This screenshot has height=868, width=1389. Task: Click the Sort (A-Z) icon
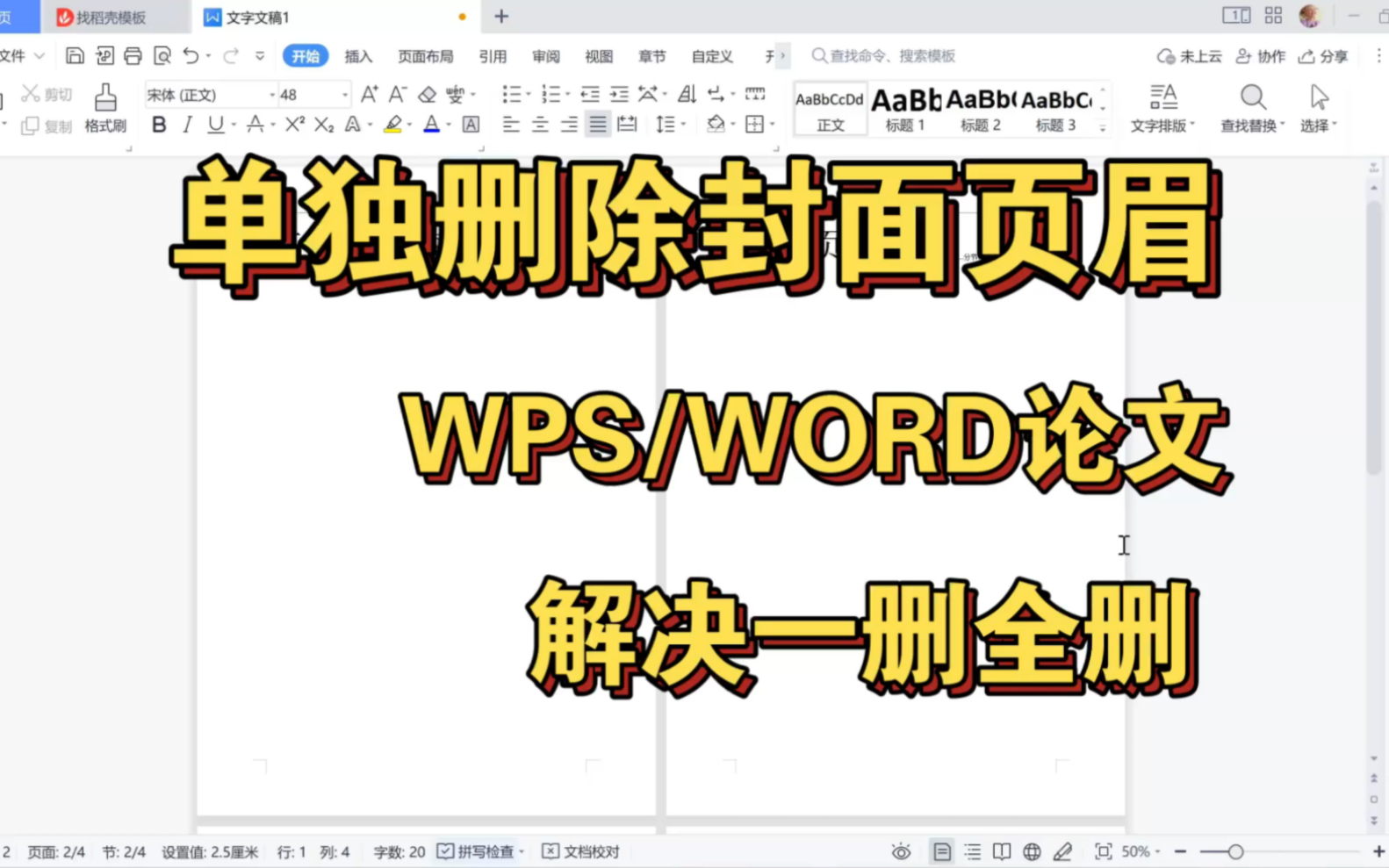coord(687,94)
